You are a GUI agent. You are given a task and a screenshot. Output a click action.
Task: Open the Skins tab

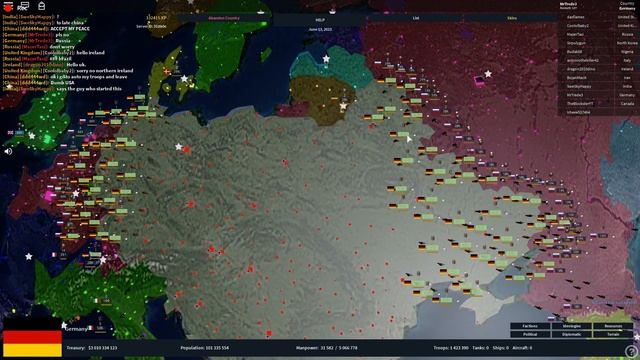(x=511, y=18)
